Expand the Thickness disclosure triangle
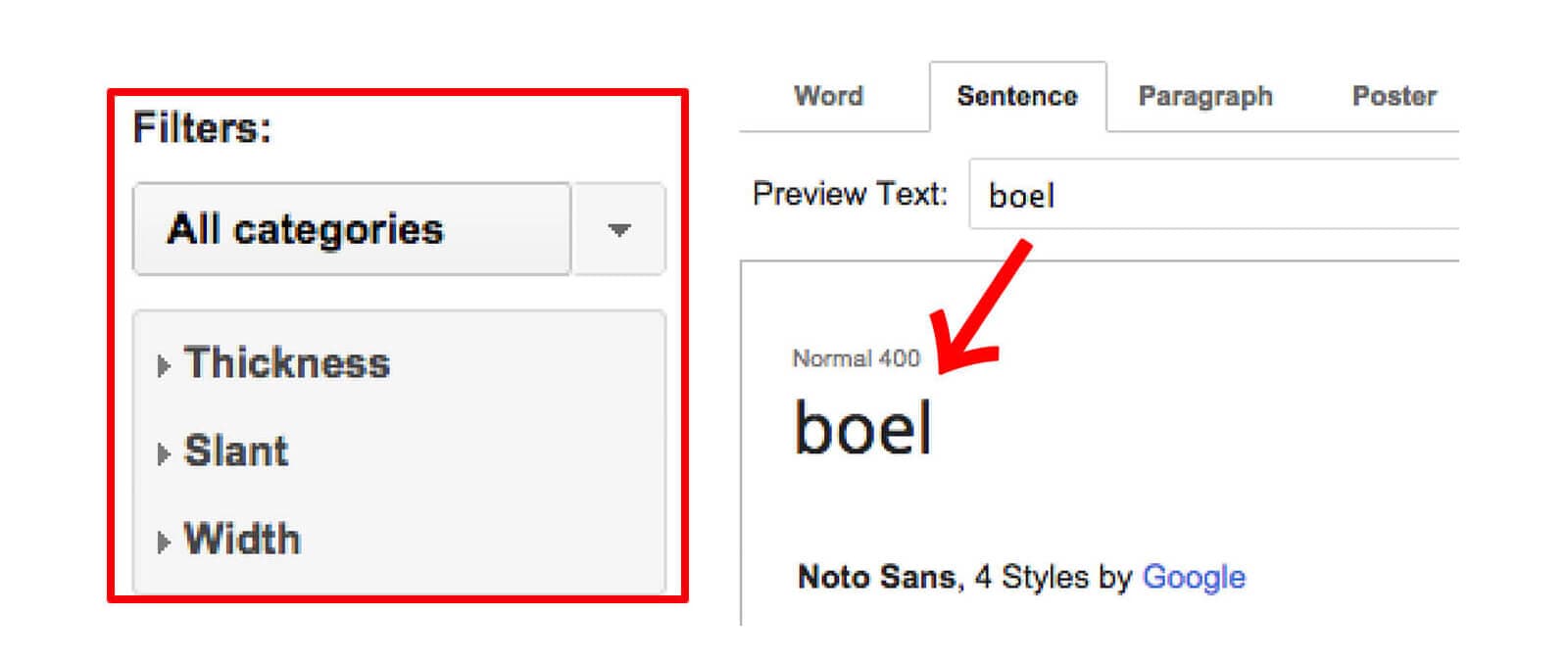The width and height of the screenshot is (1568, 662). point(164,365)
